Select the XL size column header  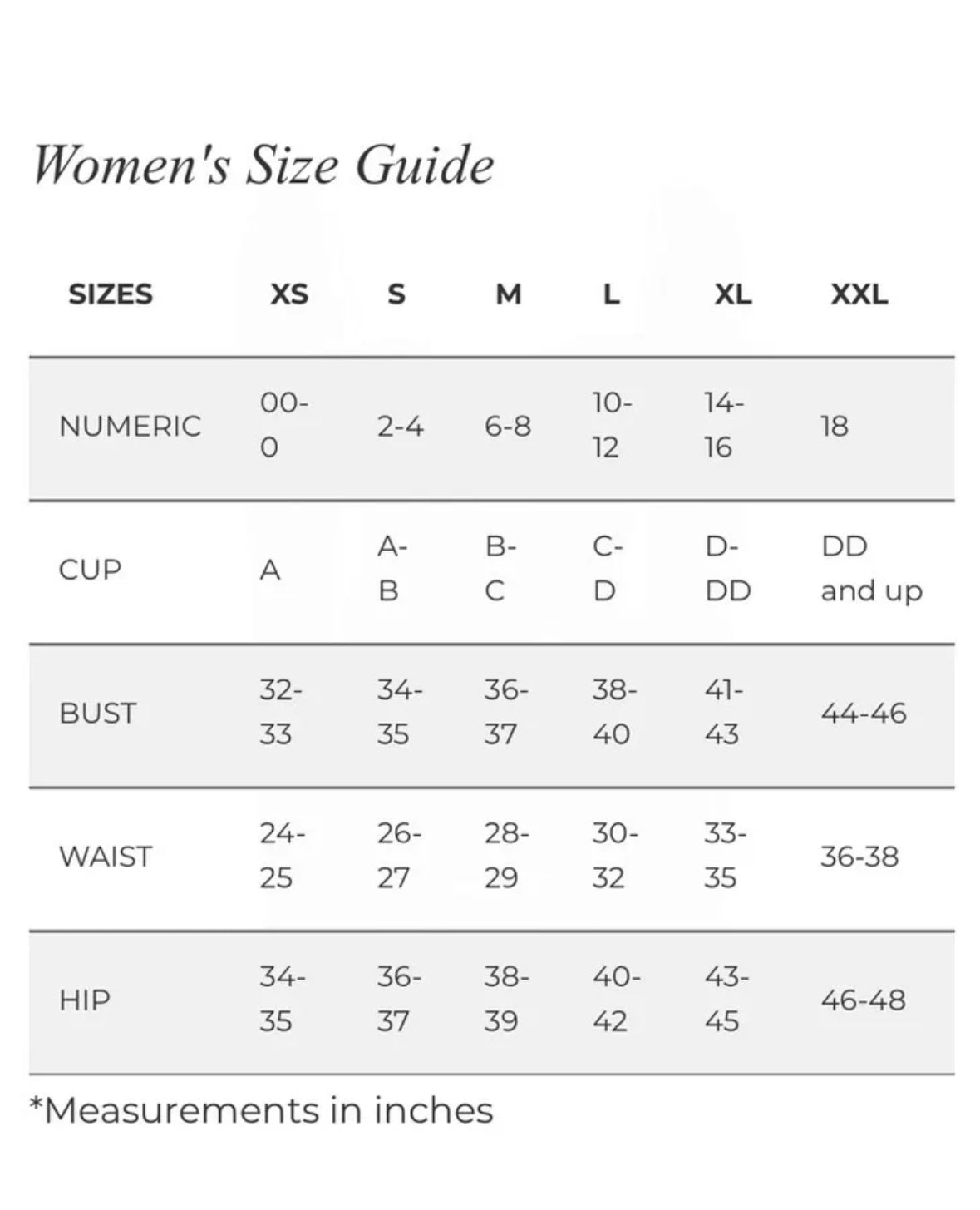click(733, 294)
